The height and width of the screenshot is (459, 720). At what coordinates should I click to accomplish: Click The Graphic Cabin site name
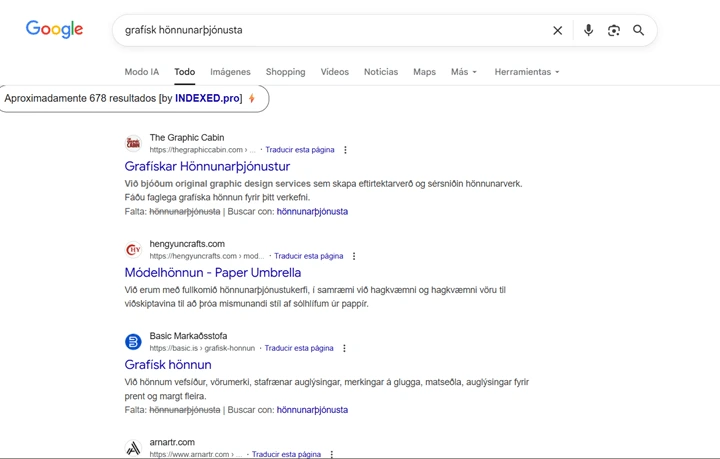187,138
